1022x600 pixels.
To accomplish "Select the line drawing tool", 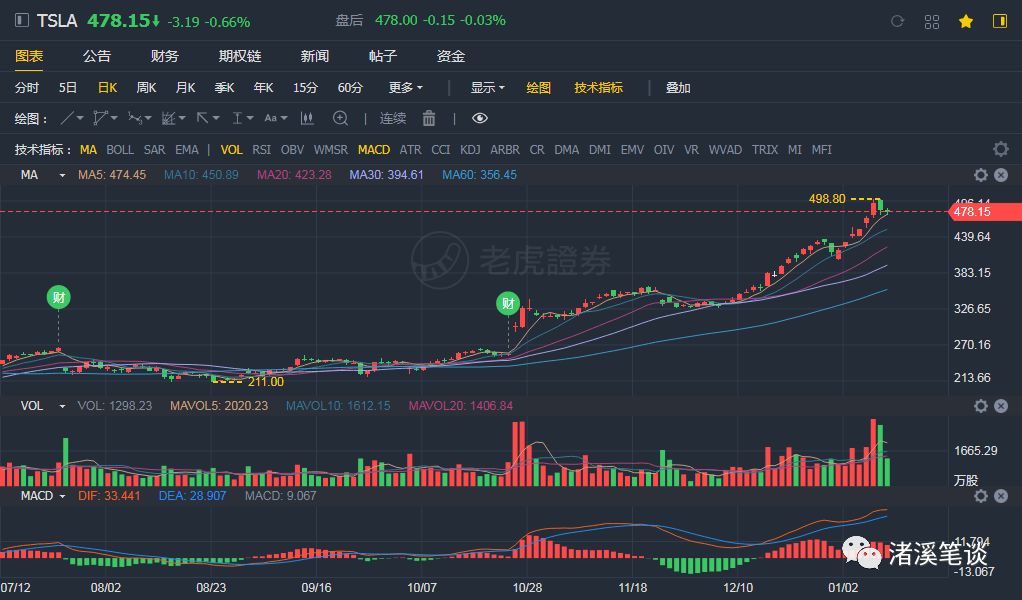I will click(66, 118).
